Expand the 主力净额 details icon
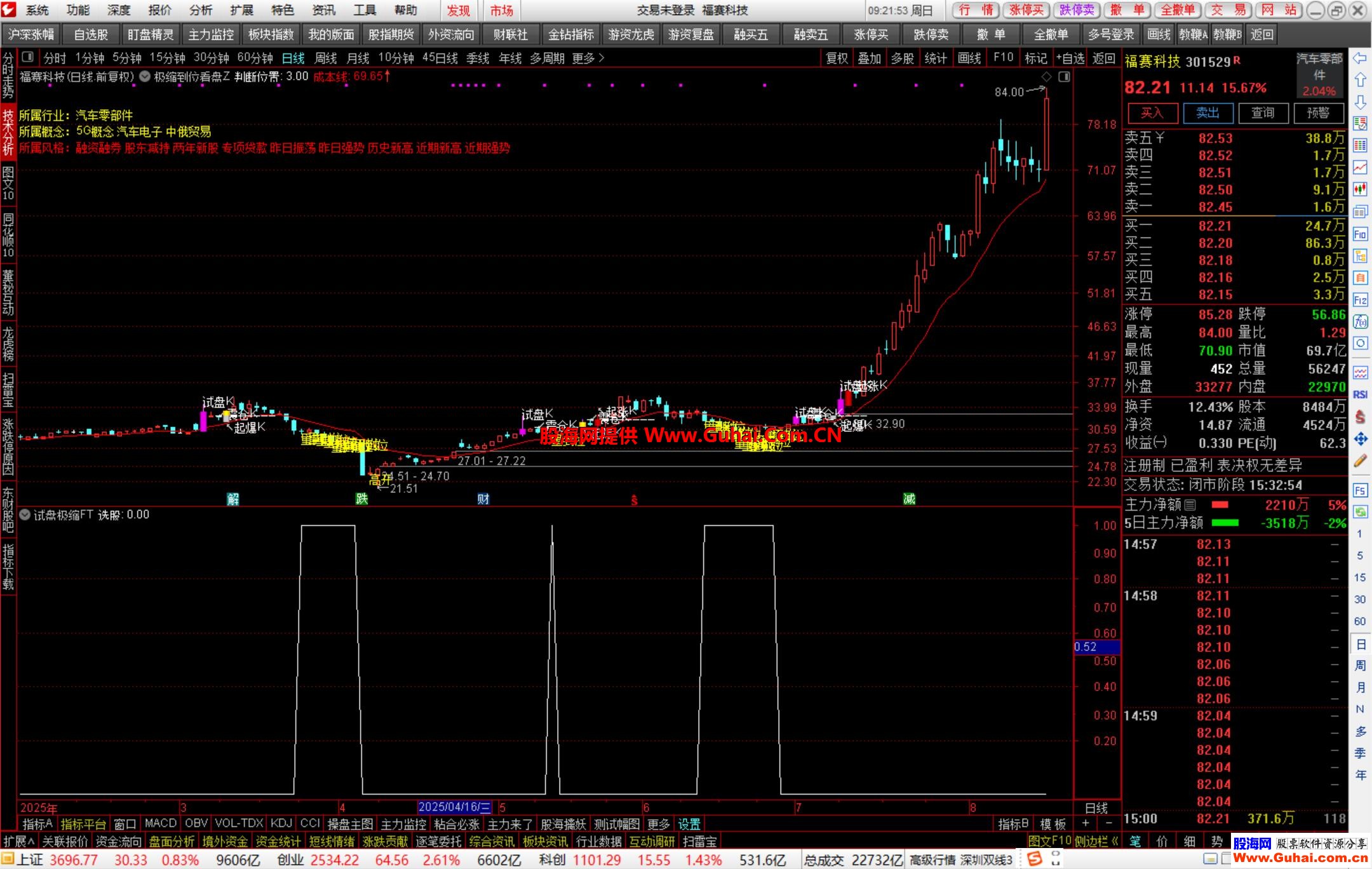Image resolution: width=1372 pixels, height=869 pixels. pos(1190,505)
